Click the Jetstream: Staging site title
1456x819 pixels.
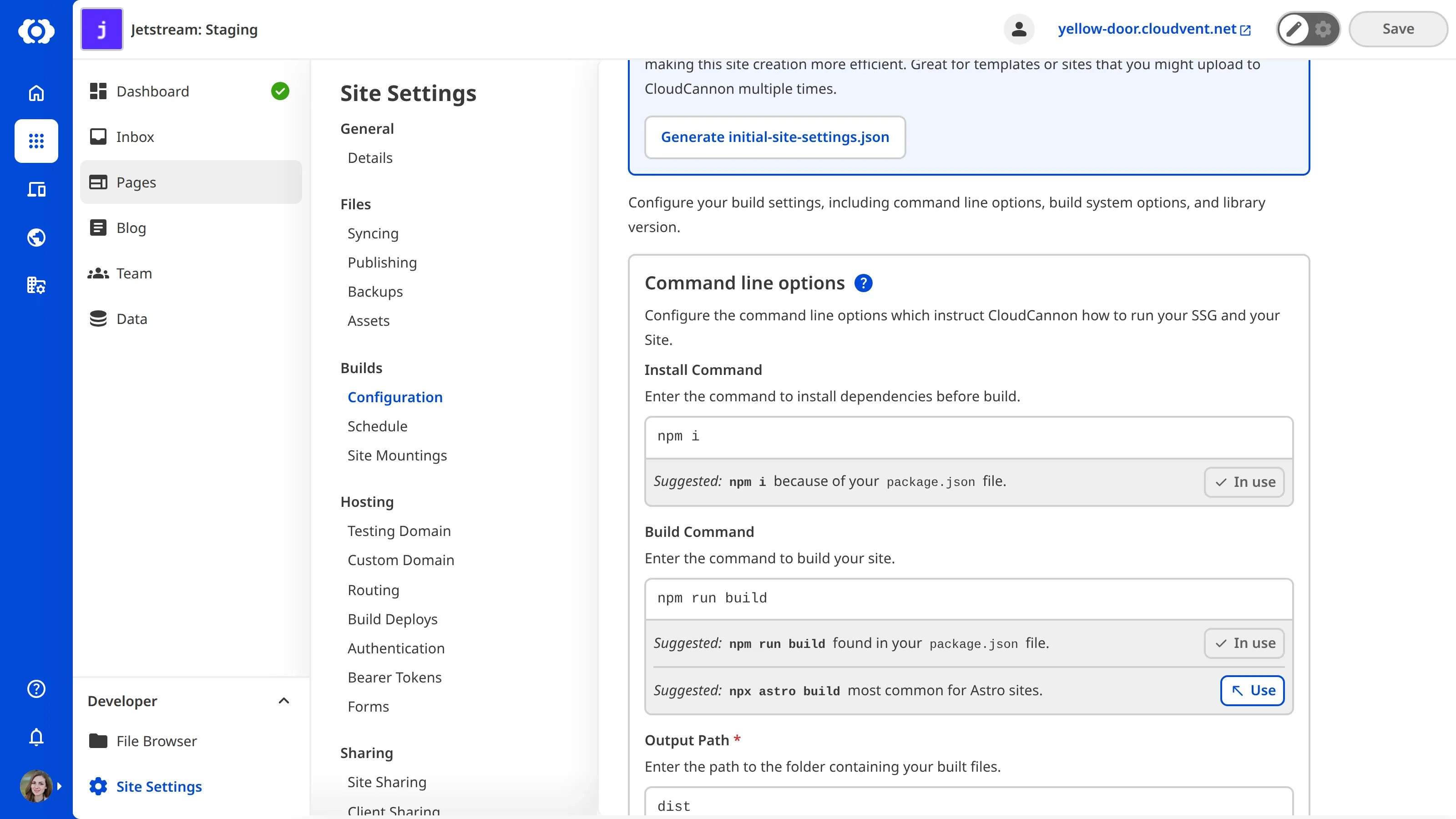tap(194, 30)
